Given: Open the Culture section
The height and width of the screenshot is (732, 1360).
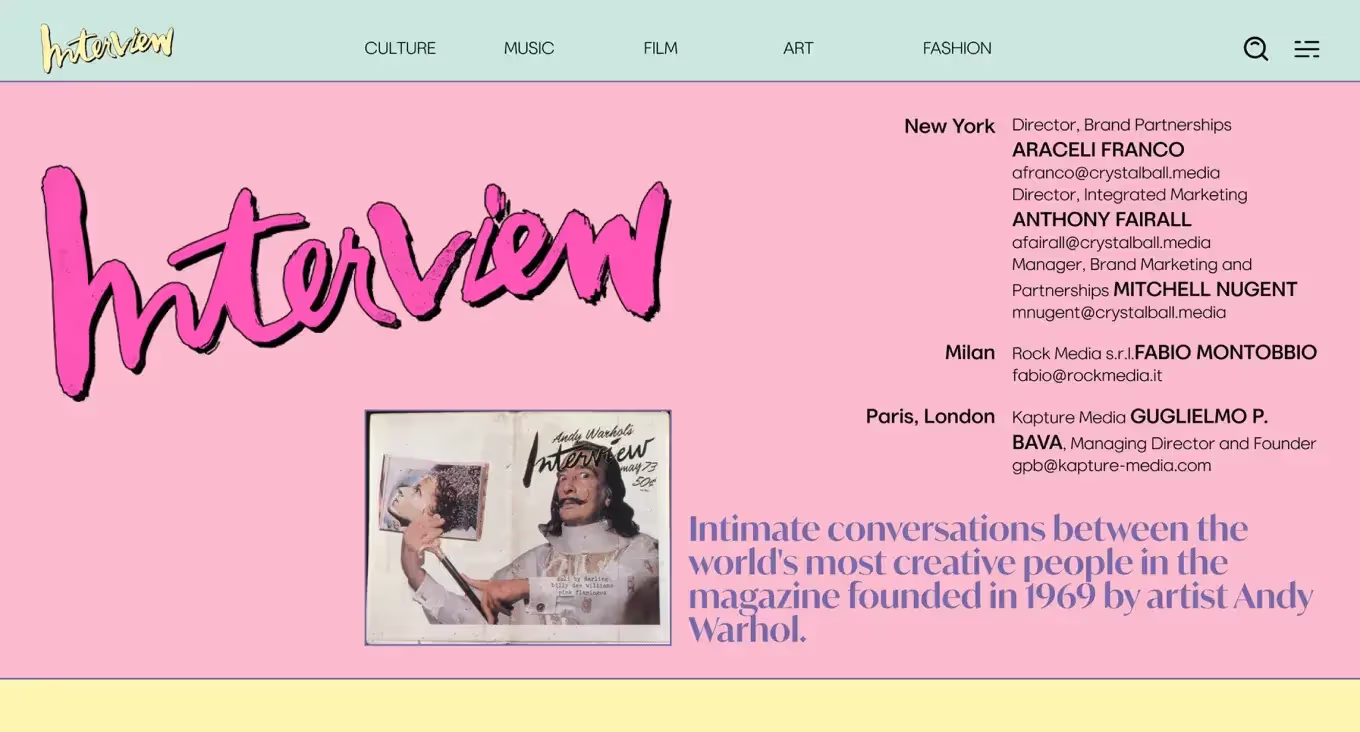Looking at the screenshot, I should [399, 48].
